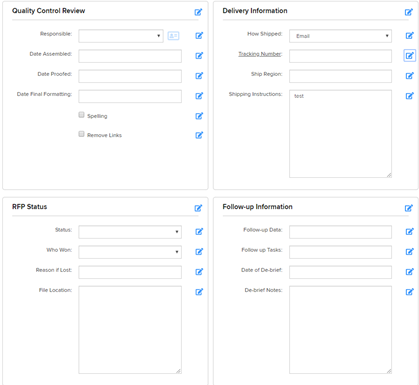
Task: Click edit icon for Follow-up Date
Action: [x=410, y=232]
